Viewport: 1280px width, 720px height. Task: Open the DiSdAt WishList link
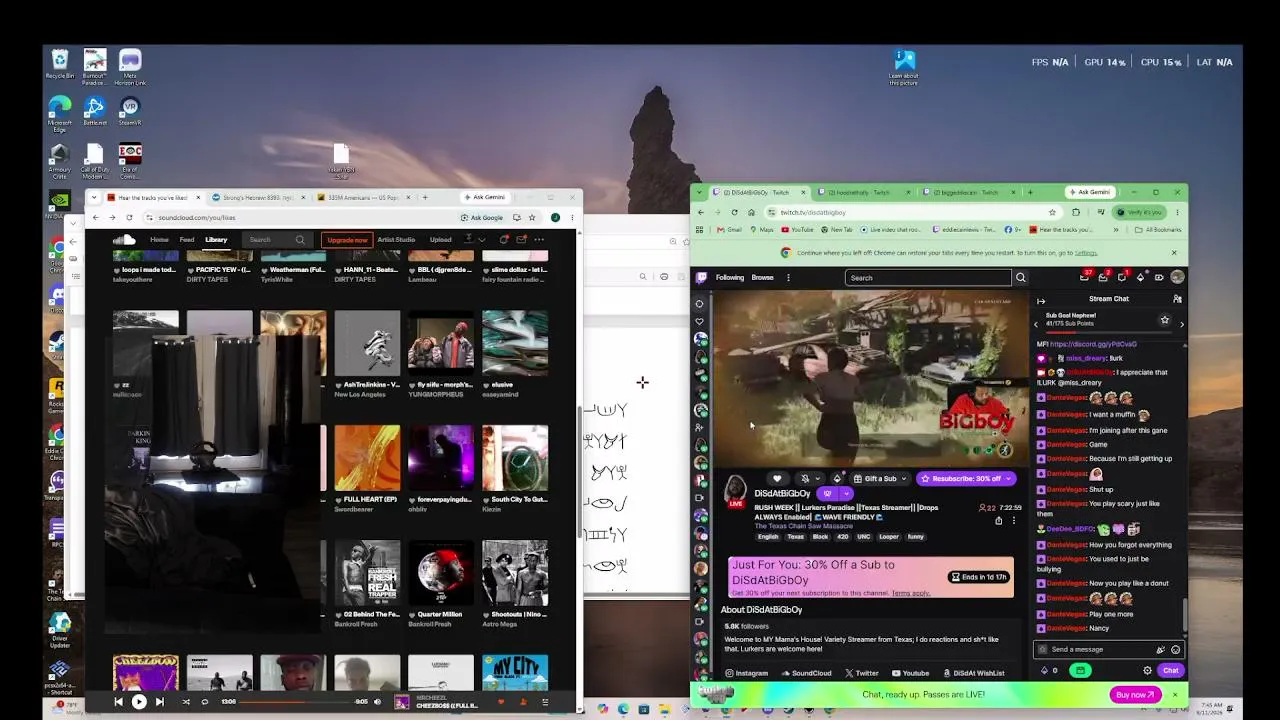point(972,673)
